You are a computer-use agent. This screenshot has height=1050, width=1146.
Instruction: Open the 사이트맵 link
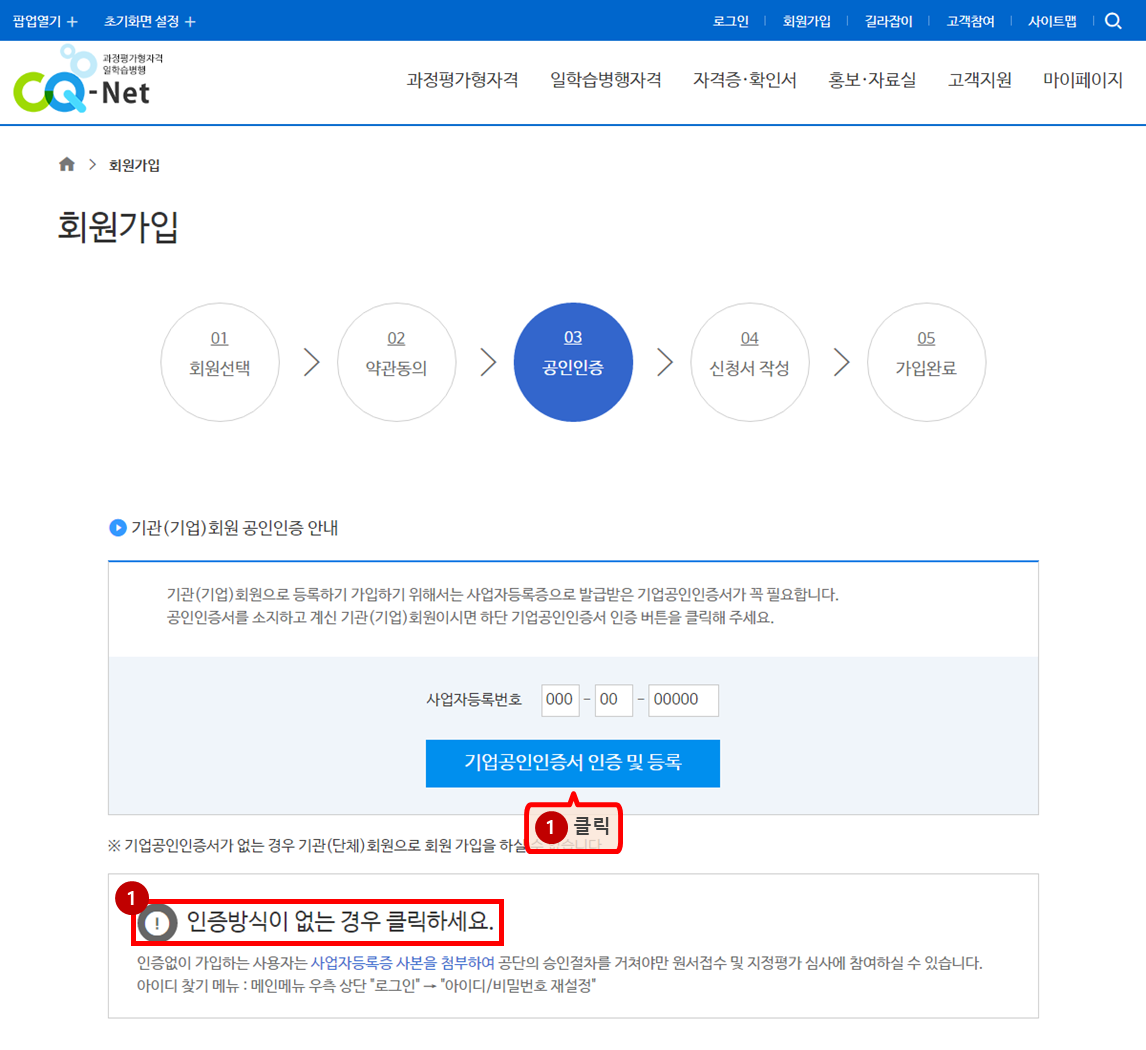tap(1052, 21)
